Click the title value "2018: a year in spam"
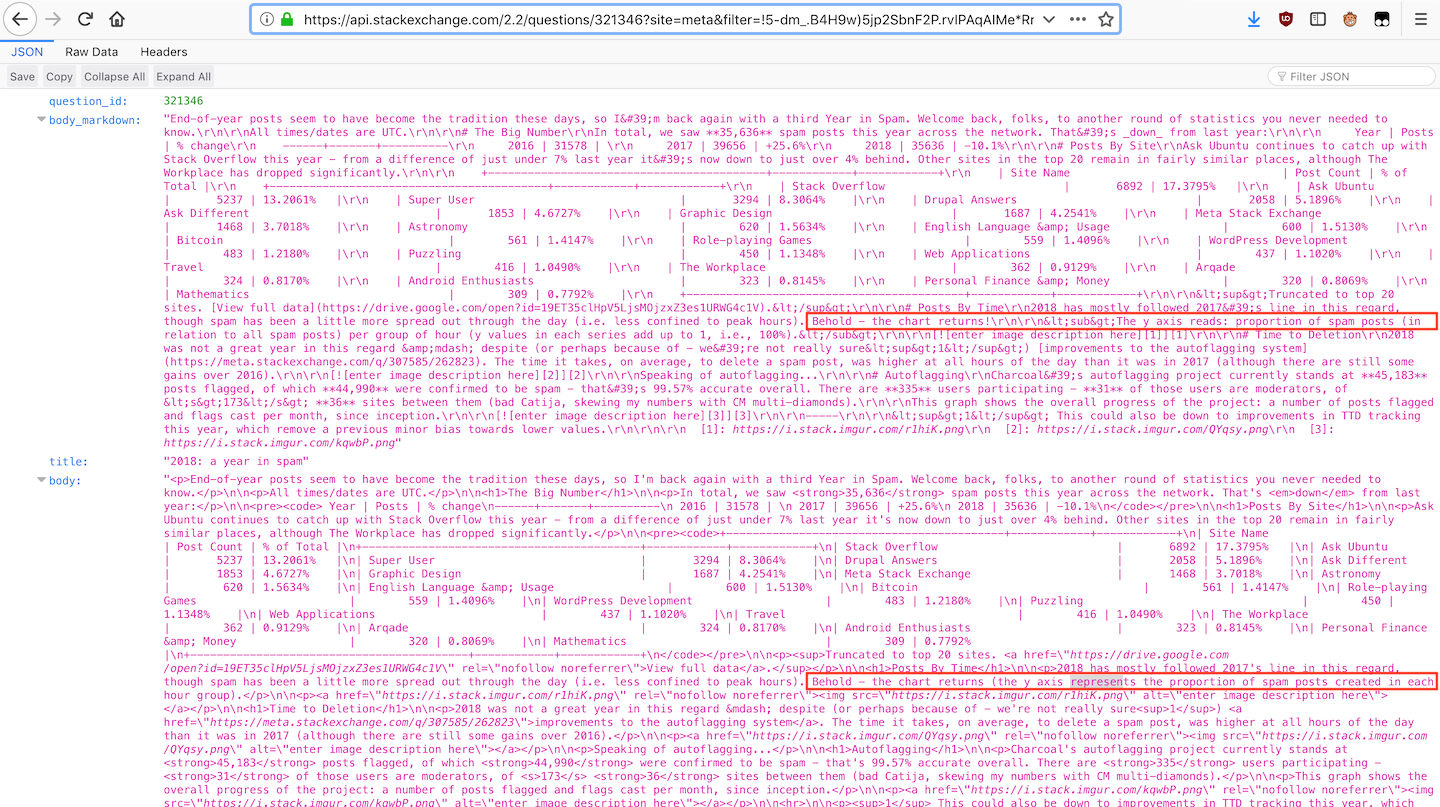1440x807 pixels. click(236, 462)
